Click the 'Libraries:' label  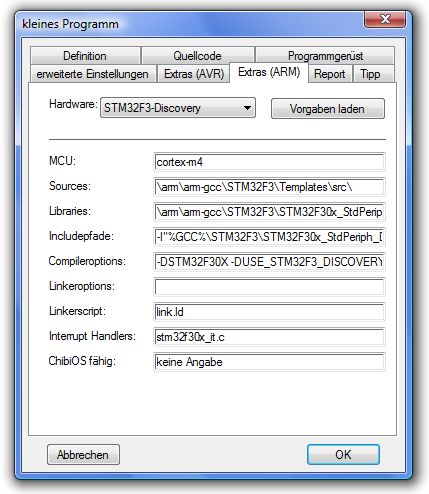(70, 211)
